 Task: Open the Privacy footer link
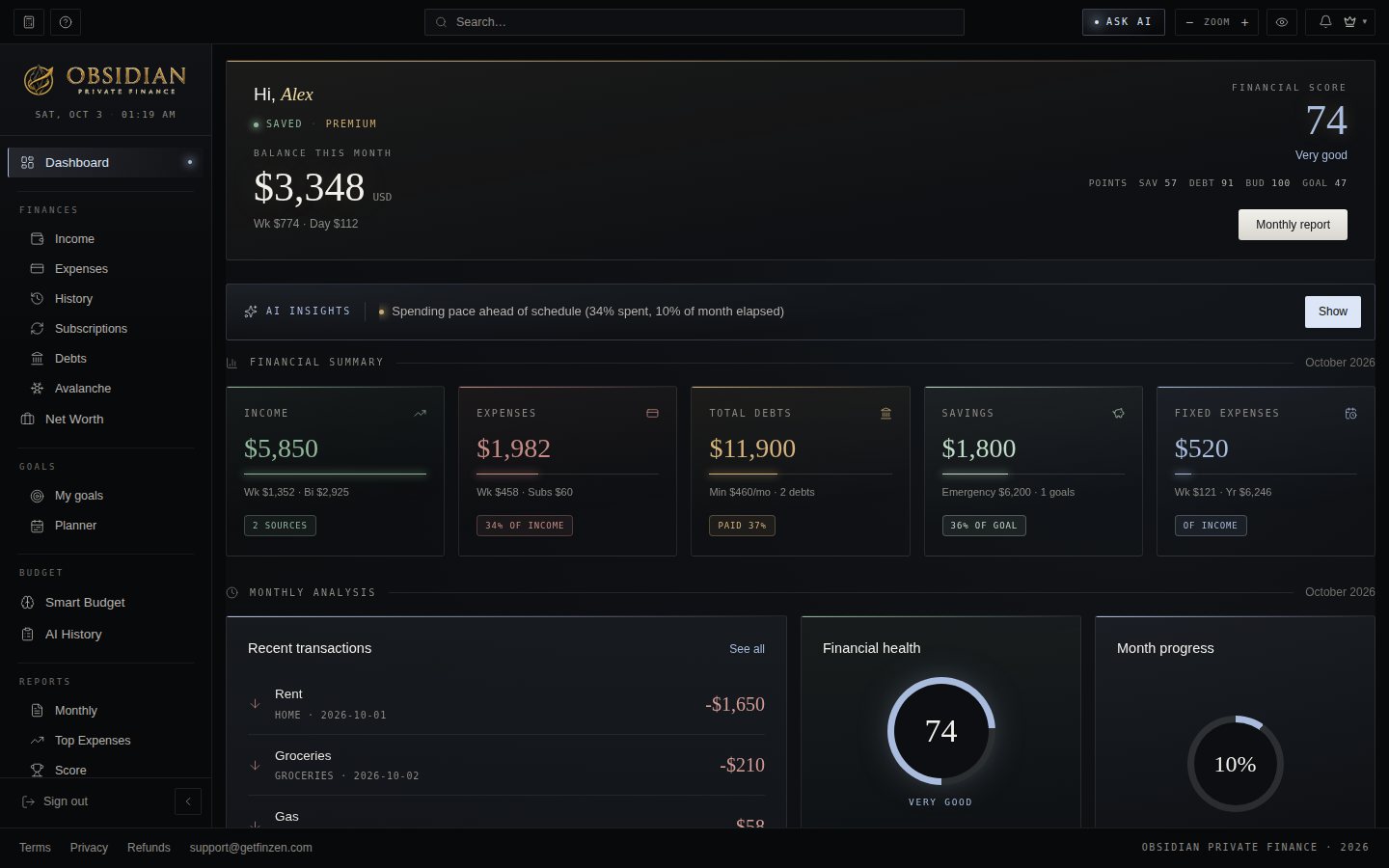point(89,848)
